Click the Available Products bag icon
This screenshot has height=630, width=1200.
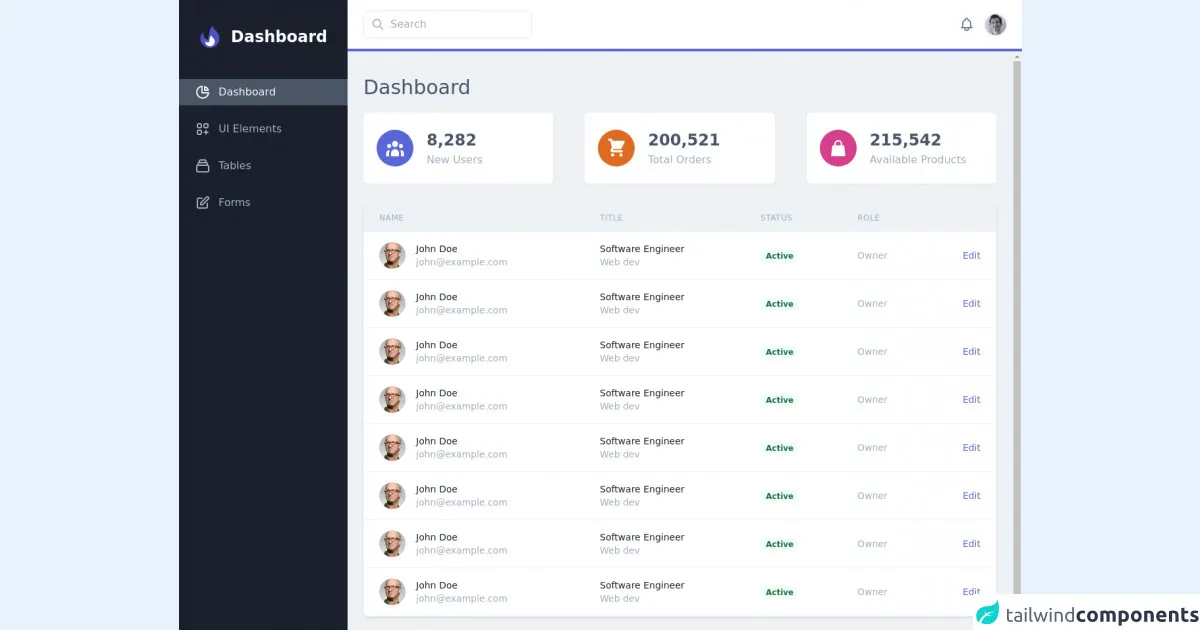pos(838,148)
